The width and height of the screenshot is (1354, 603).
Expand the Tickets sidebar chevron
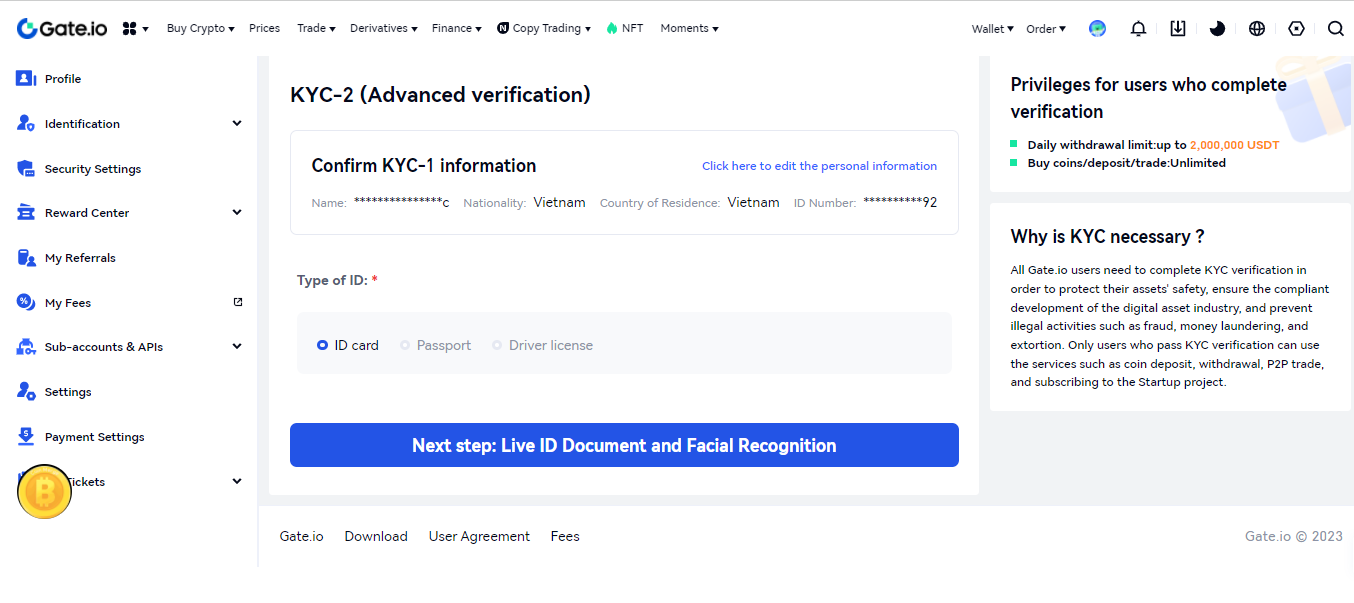(x=237, y=481)
